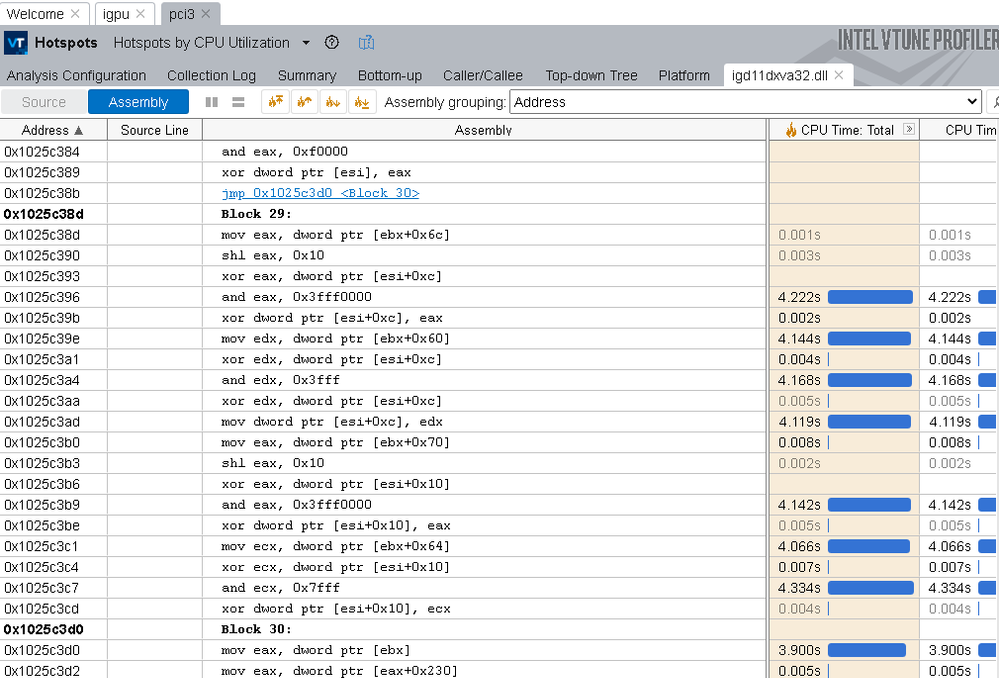Click the bold 0x1025c38d block address
Viewport: 999px width, 678px height.
point(43,214)
